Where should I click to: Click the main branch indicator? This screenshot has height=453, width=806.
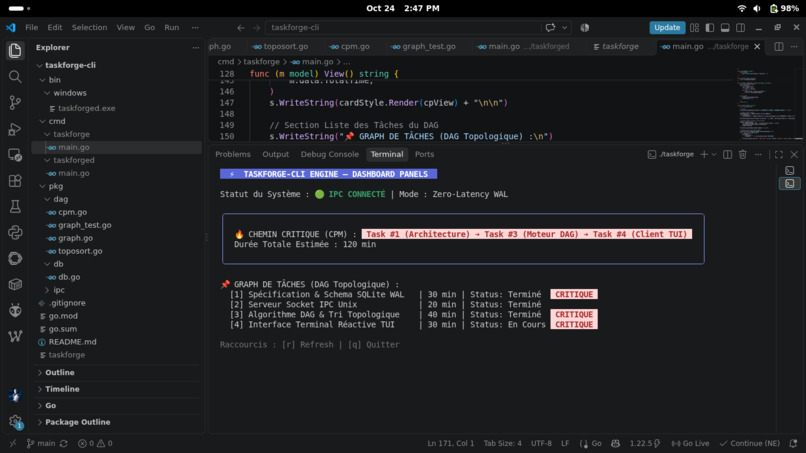click(41, 443)
